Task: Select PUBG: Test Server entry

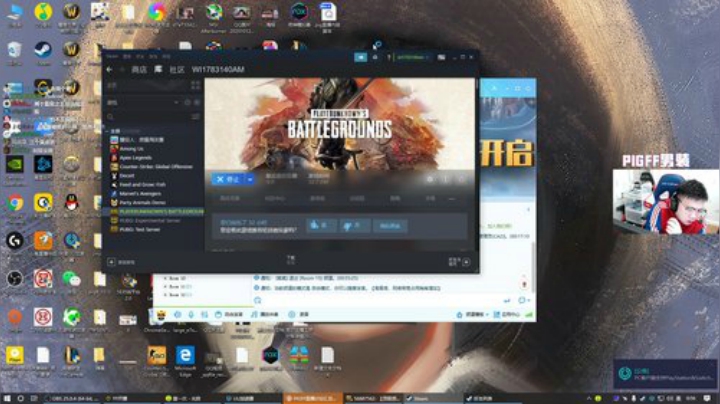Action: pyautogui.click(x=140, y=229)
